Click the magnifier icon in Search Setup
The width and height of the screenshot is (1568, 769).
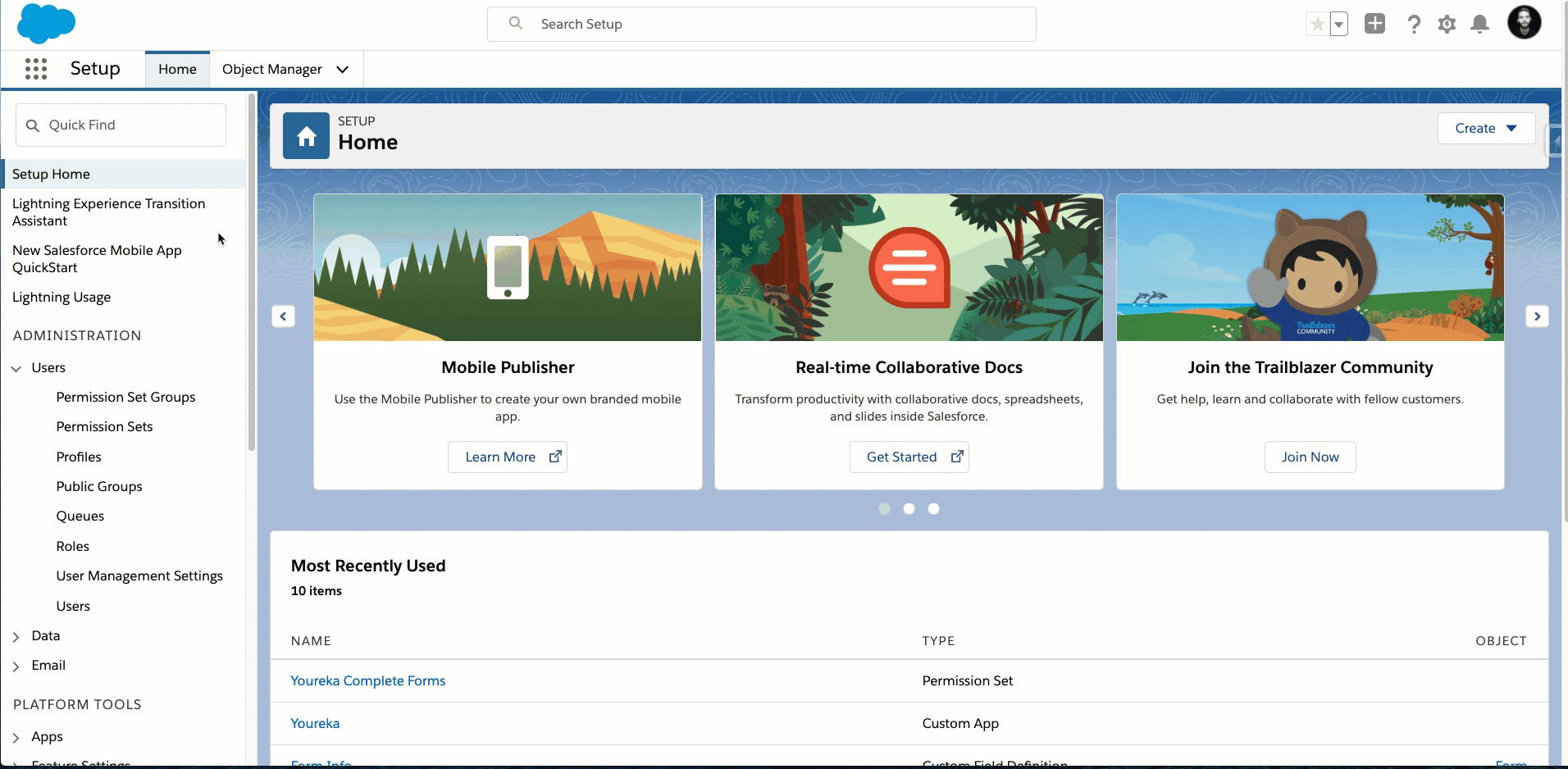[516, 24]
